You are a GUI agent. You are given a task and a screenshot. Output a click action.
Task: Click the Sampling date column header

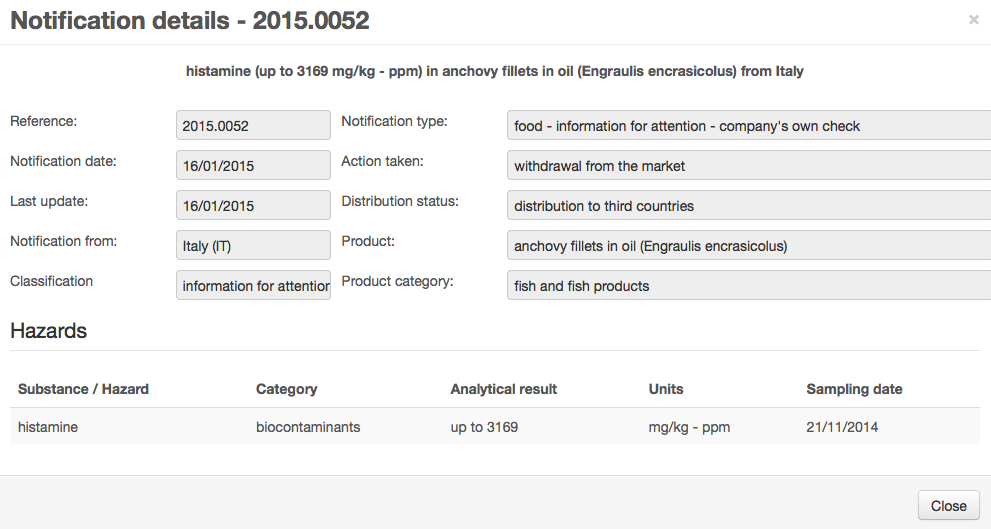pyautogui.click(x=854, y=389)
